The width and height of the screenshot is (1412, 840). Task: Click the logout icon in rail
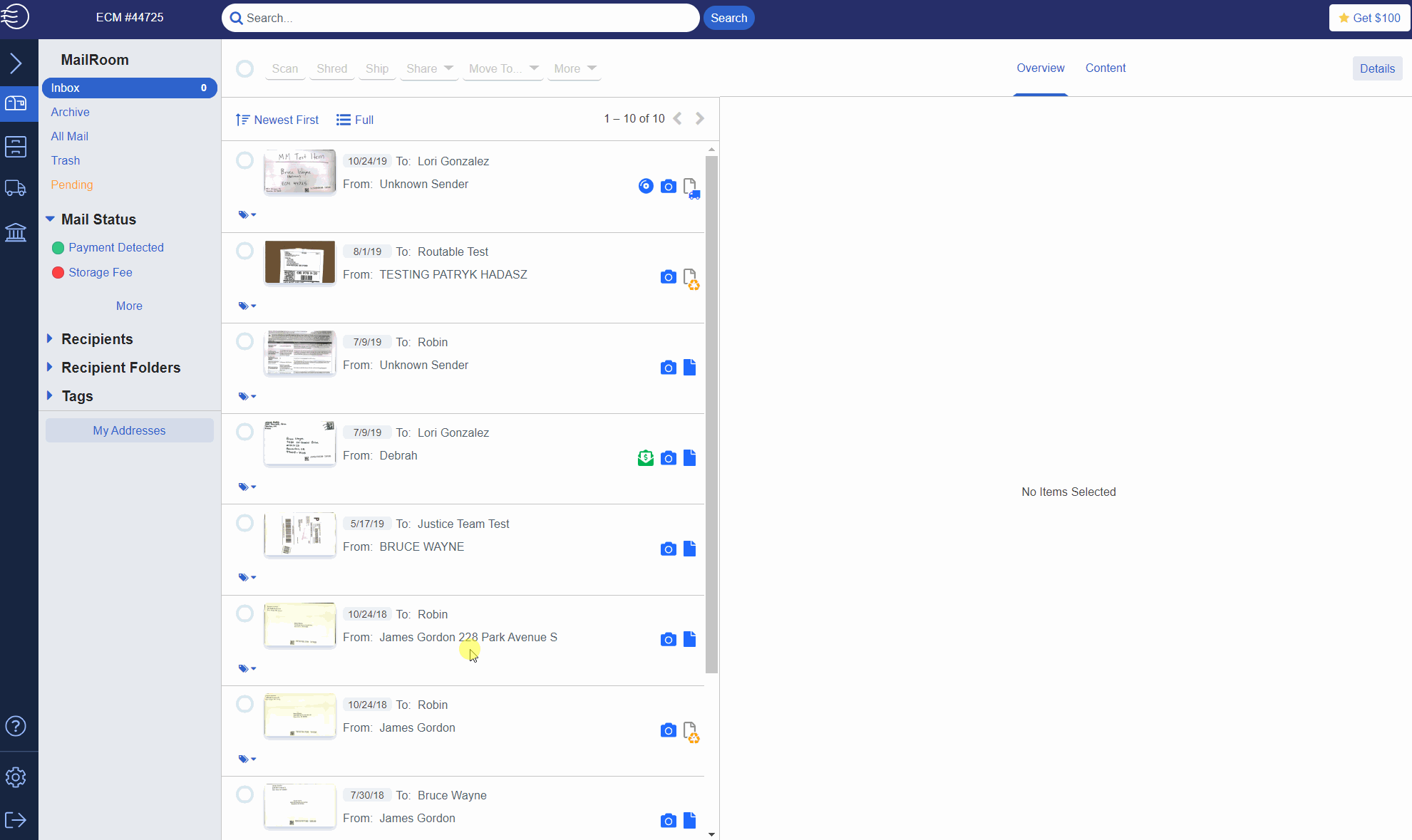(16, 820)
